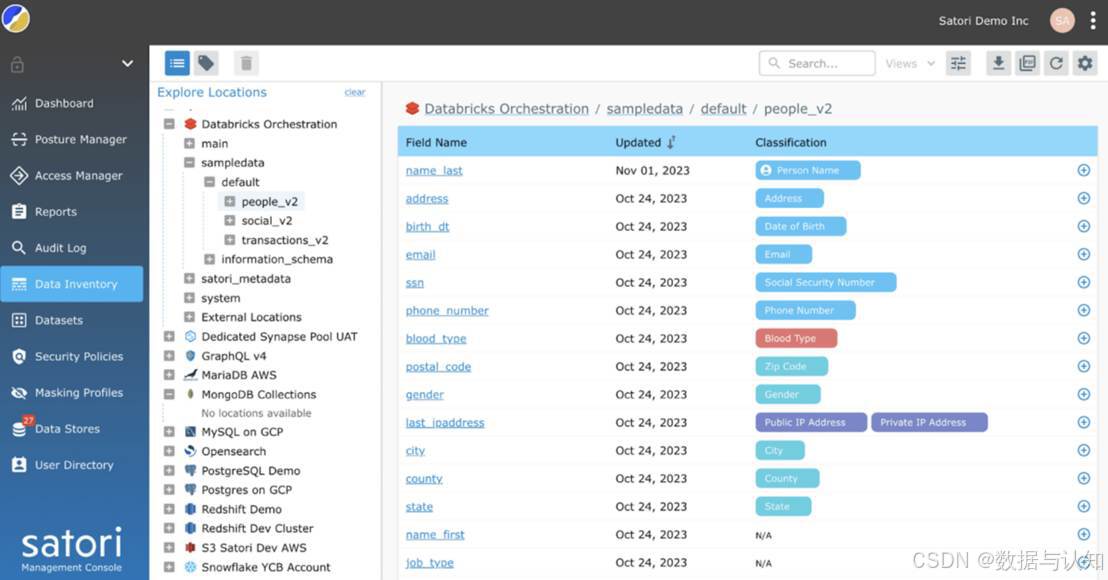
Task: Expand the social_v2 table node
Action: click(230, 220)
